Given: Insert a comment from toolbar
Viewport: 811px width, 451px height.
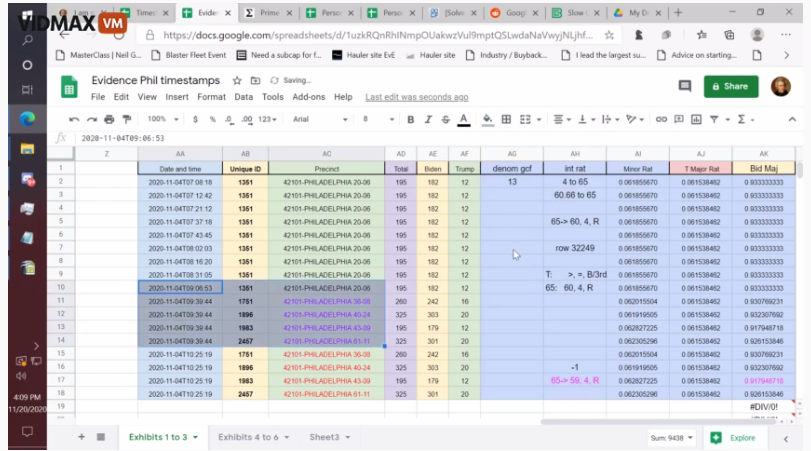Looking at the screenshot, I should [x=679, y=119].
